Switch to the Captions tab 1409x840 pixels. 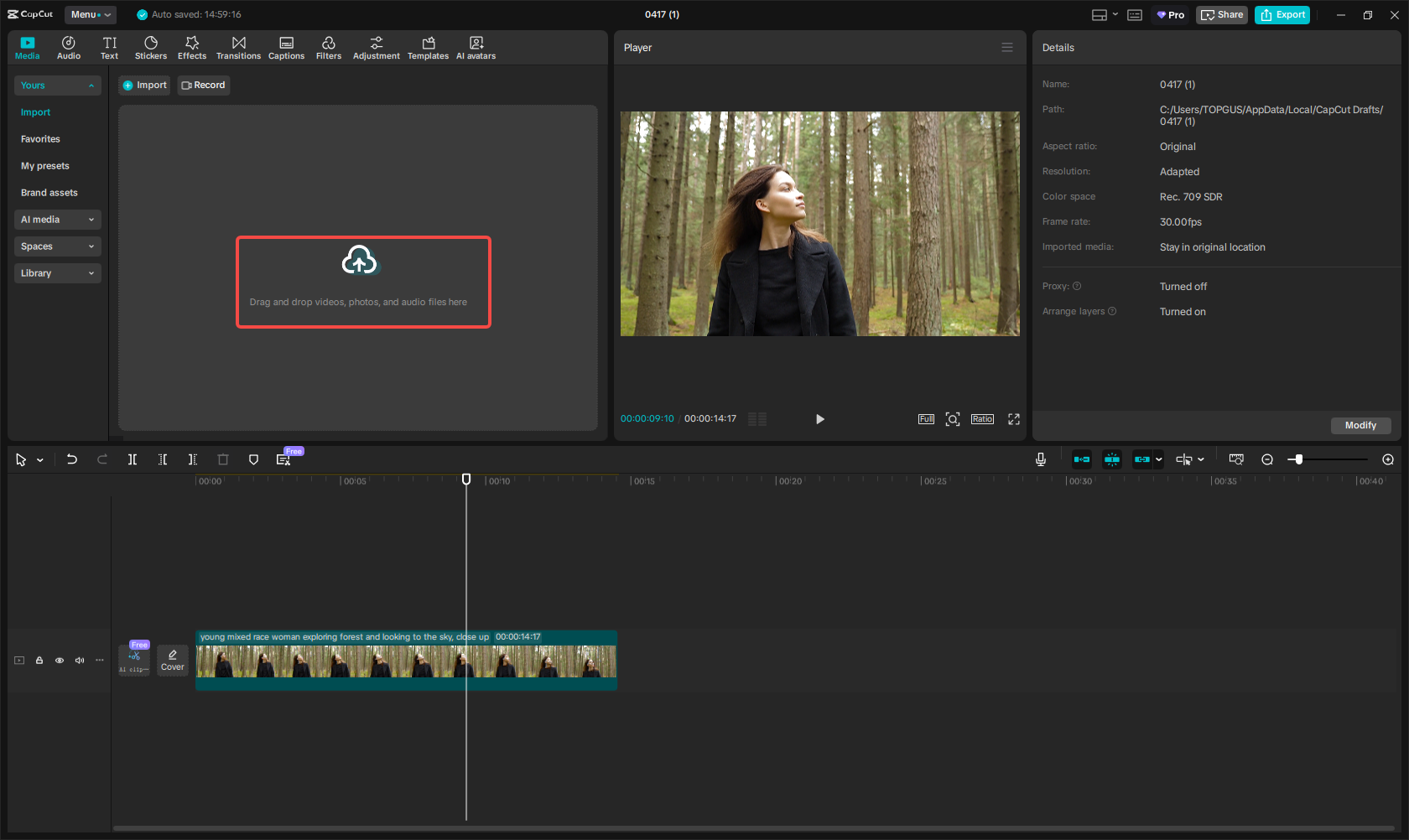pos(286,48)
